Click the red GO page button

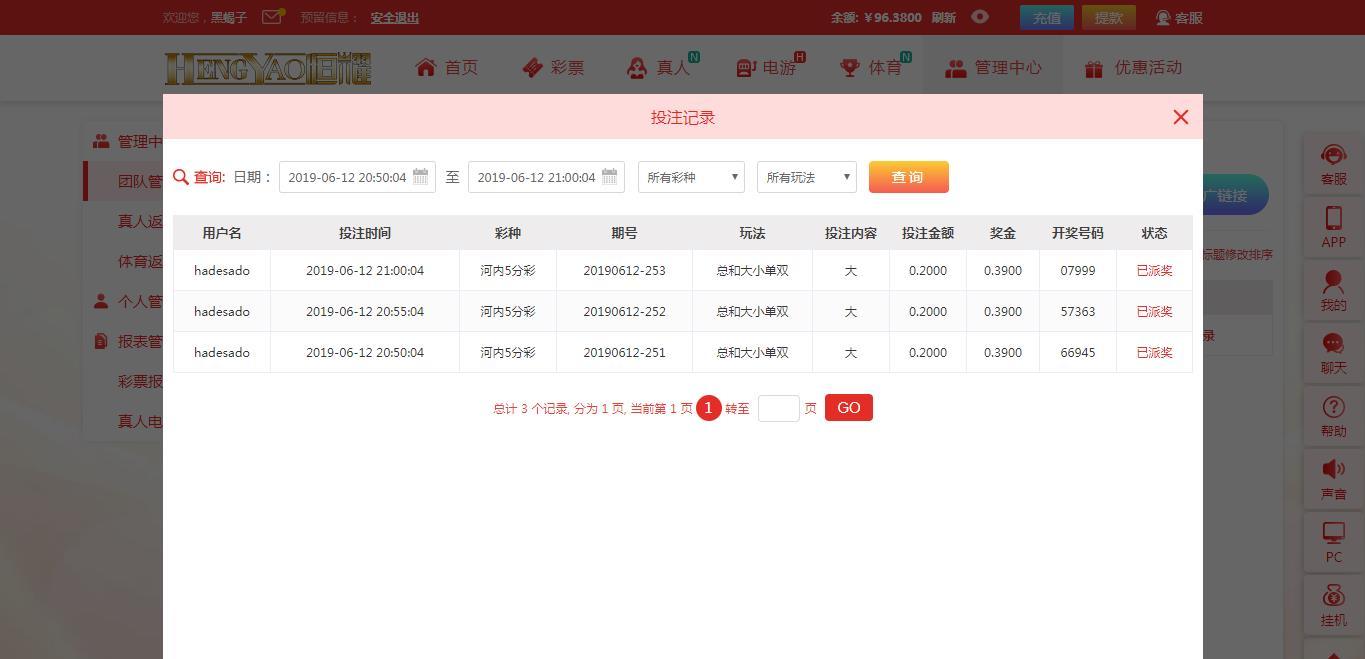(848, 408)
